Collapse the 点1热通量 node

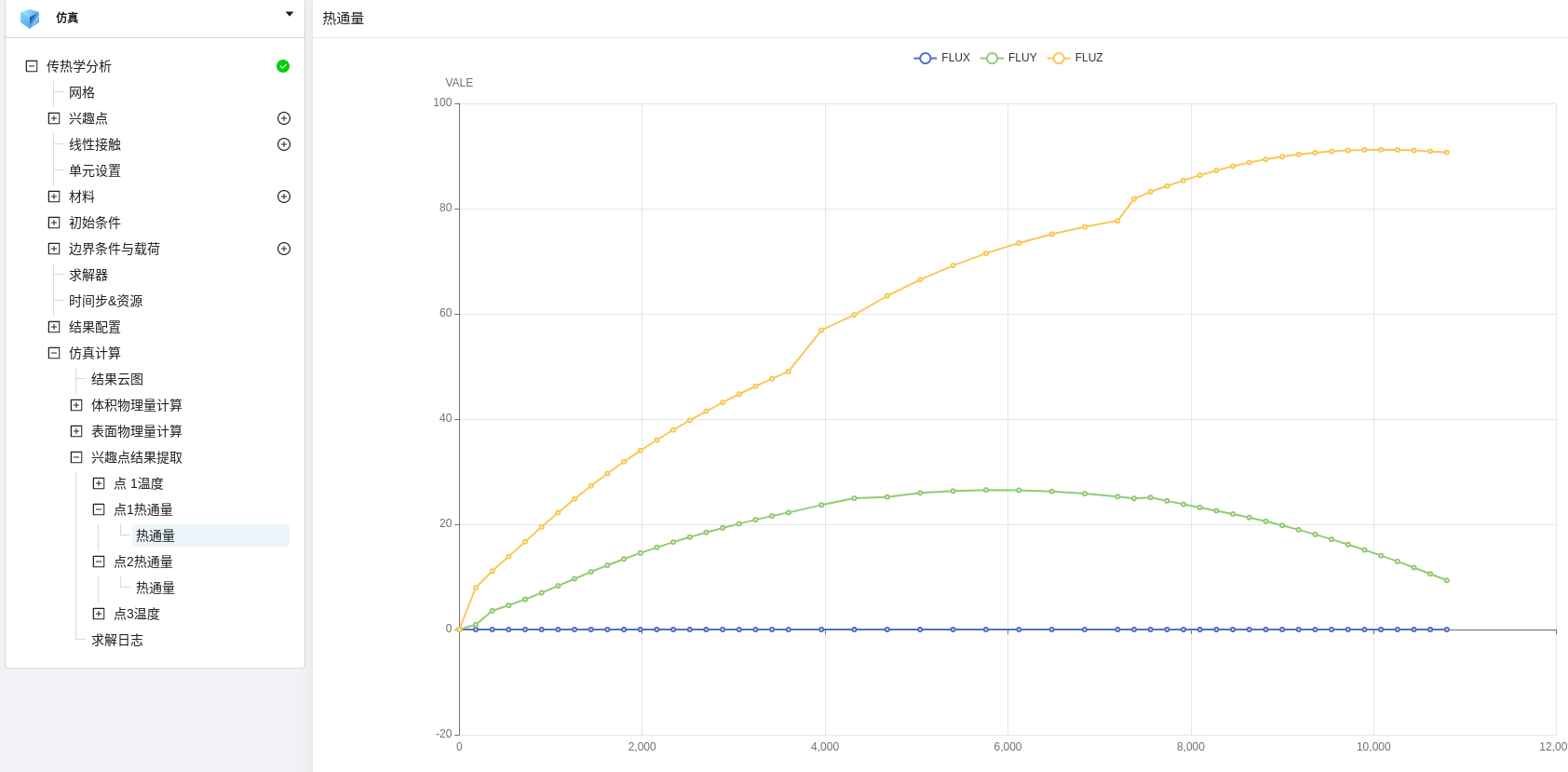click(99, 509)
